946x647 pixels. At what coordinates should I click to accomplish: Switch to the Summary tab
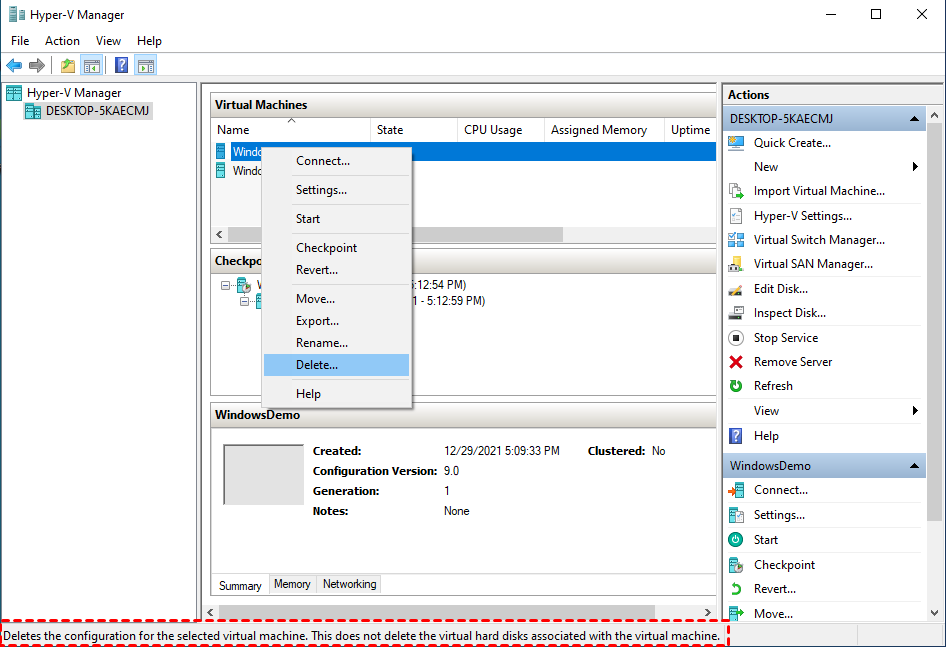[240, 585]
